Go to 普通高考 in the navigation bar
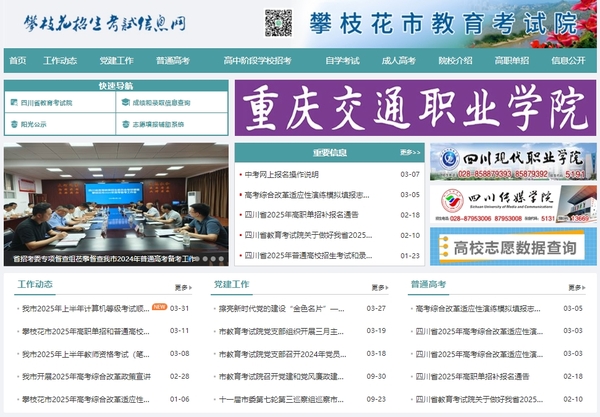Viewport: 600px width, 417px height. pyautogui.click(x=173, y=60)
